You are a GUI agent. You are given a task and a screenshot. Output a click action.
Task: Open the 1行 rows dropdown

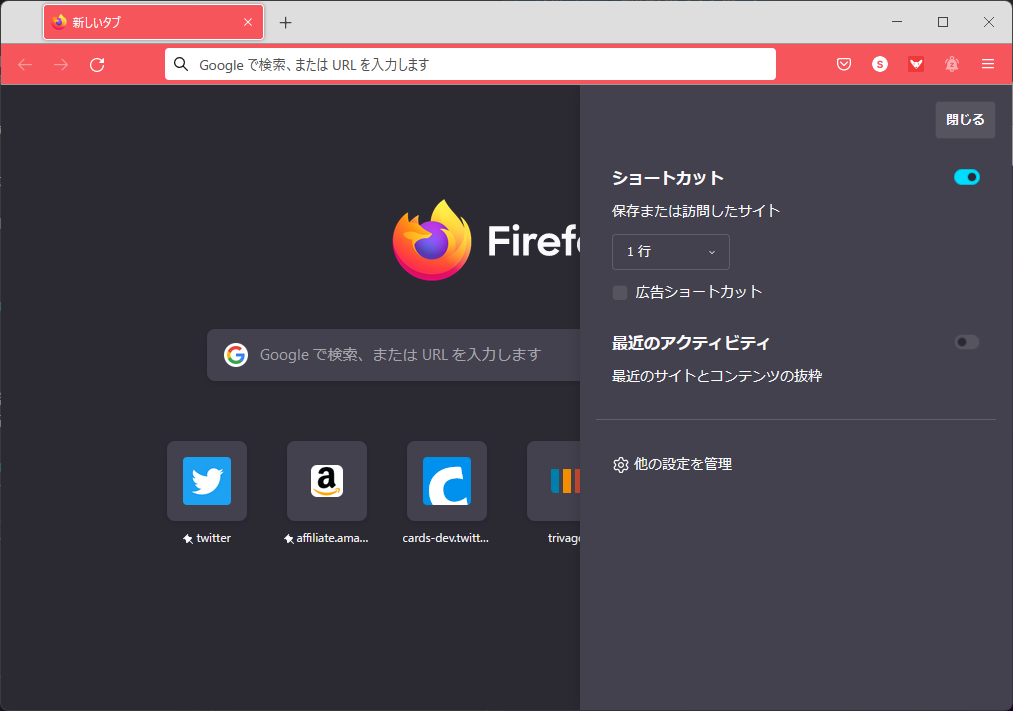(670, 252)
